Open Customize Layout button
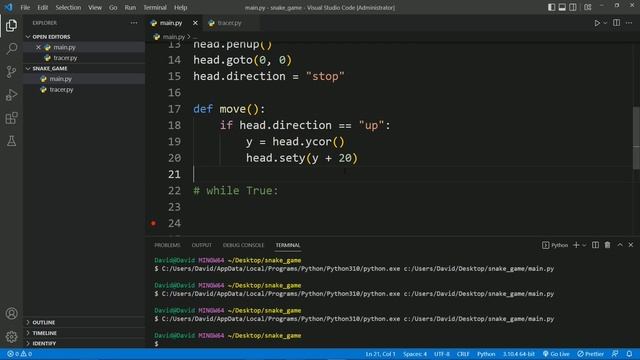Screen dimensions: 640x360 pyautogui.click(x=588, y=7)
